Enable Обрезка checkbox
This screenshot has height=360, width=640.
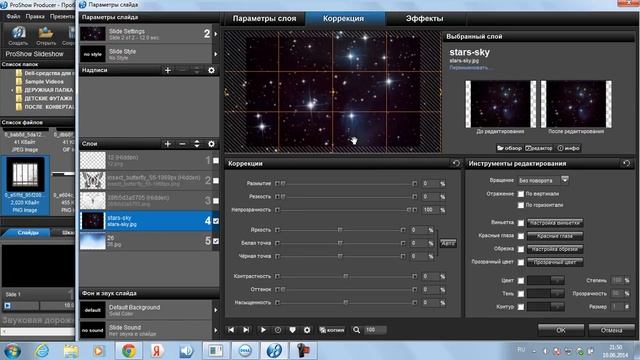[x=521, y=249]
